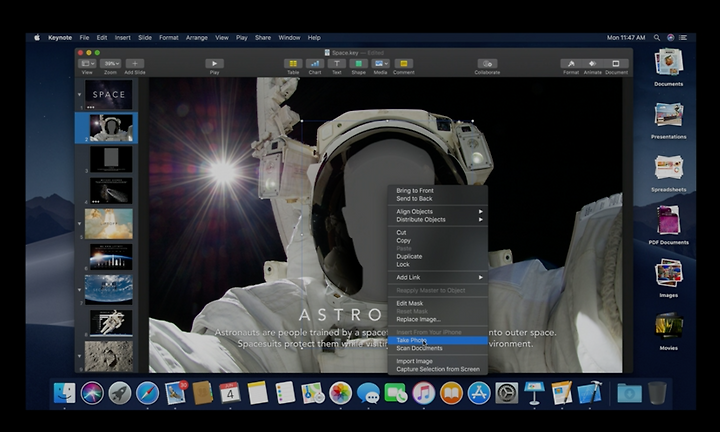This screenshot has height=432, width=720.
Task: Open Mail with 30 badge in Dock
Action: coord(175,393)
